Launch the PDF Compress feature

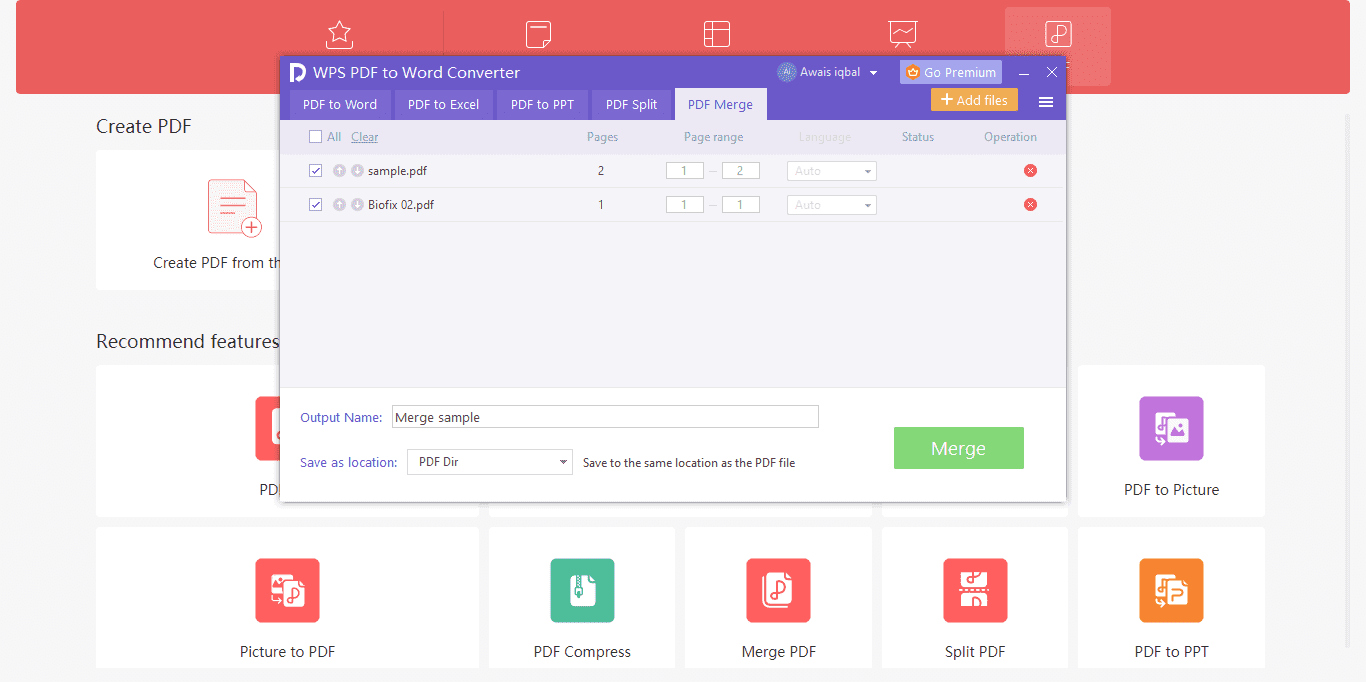click(x=582, y=598)
